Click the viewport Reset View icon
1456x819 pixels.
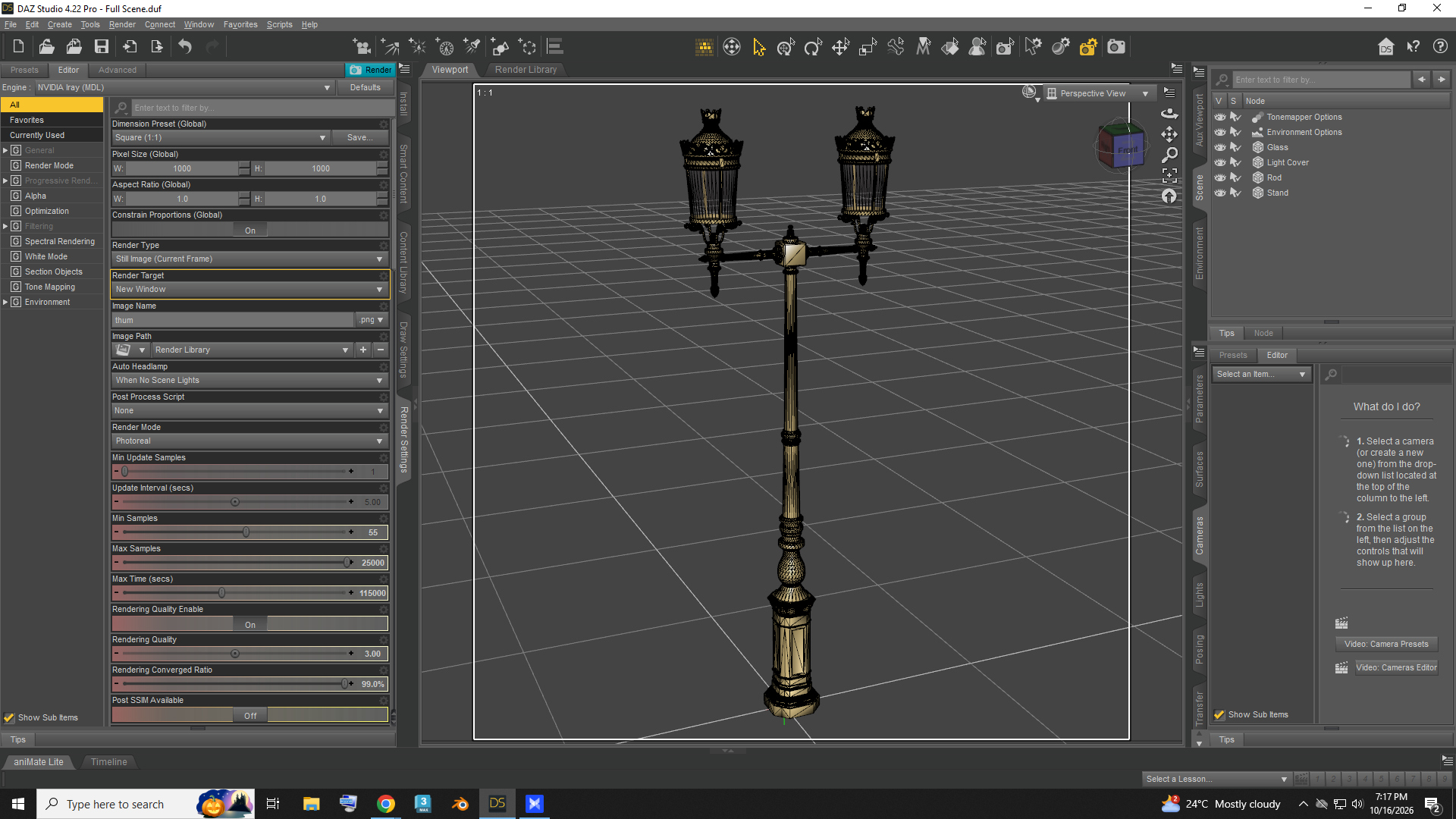coord(1169,196)
